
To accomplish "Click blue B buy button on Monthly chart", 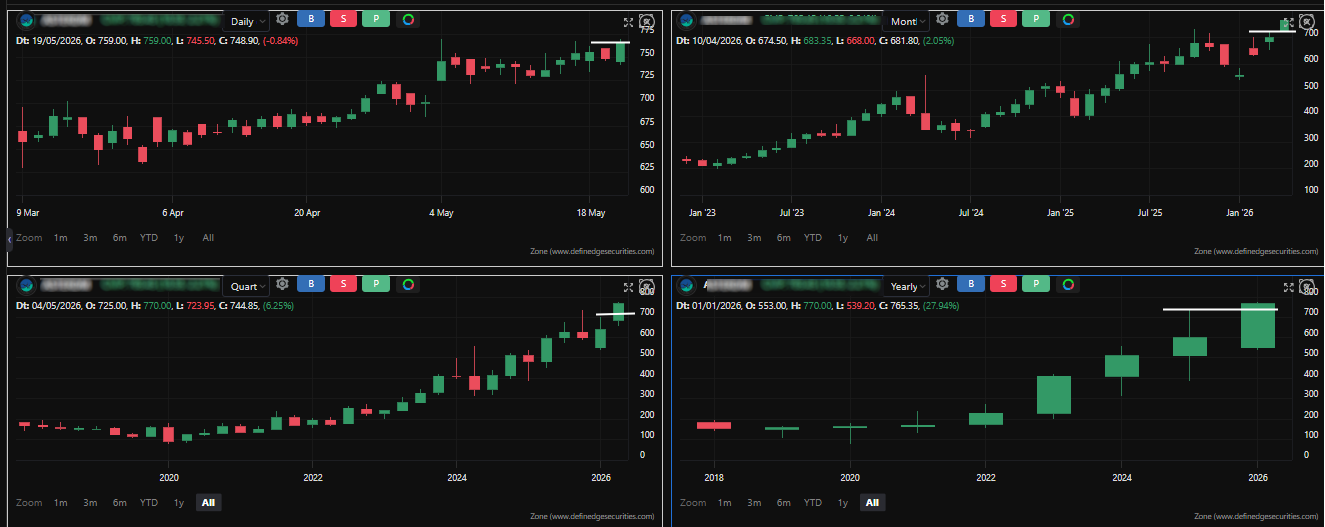I will pos(971,20).
